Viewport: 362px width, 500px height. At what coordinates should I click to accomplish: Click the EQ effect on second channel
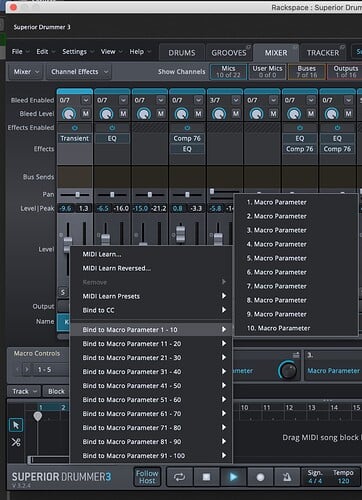(x=112, y=138)
